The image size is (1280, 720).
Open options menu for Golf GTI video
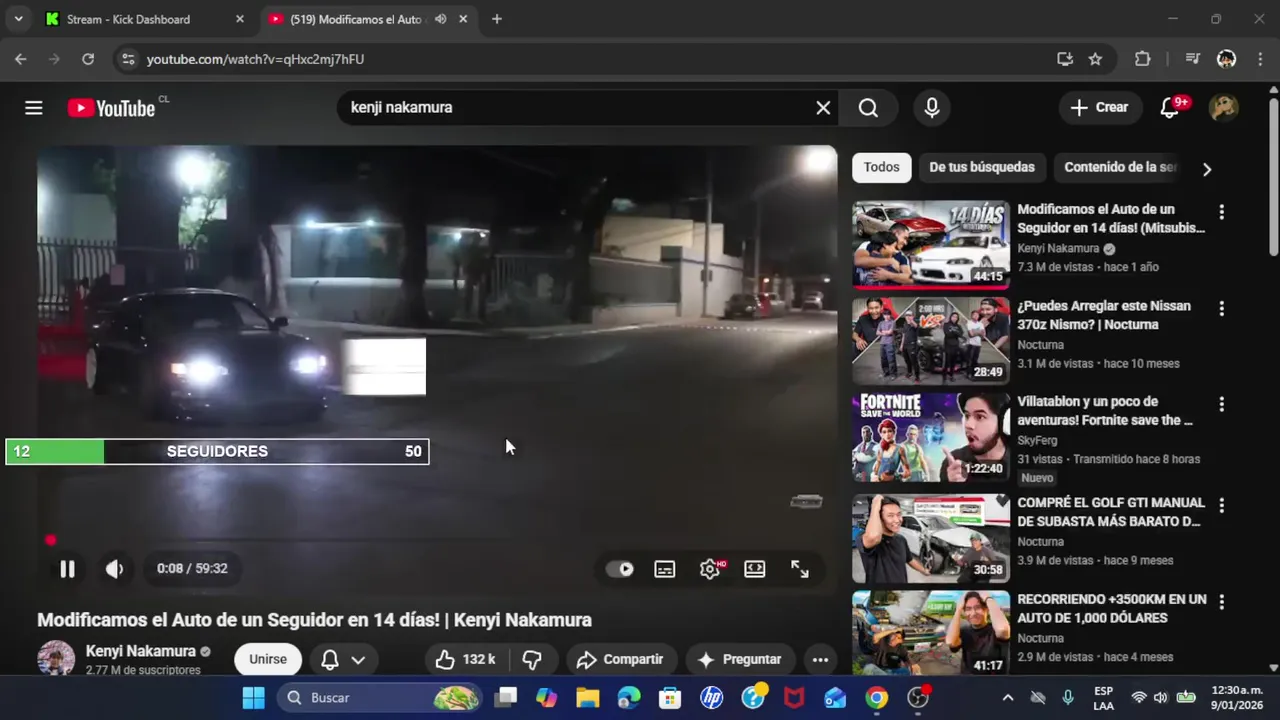pyautogui.click(x=1221, y=505)
